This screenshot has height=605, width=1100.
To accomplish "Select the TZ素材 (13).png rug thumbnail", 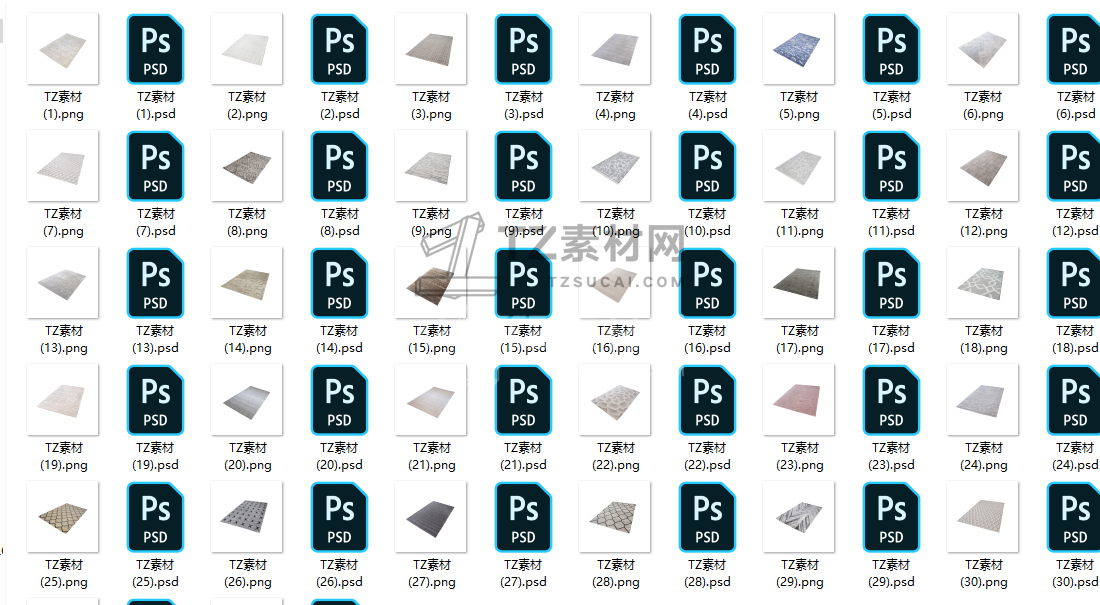I will click(62, 284).
